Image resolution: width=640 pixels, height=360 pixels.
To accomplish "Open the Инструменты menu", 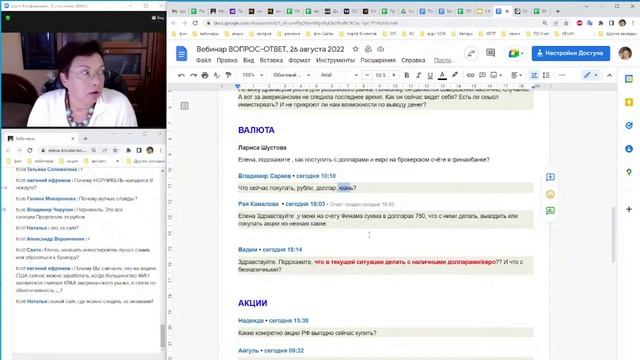I will 335,60.
